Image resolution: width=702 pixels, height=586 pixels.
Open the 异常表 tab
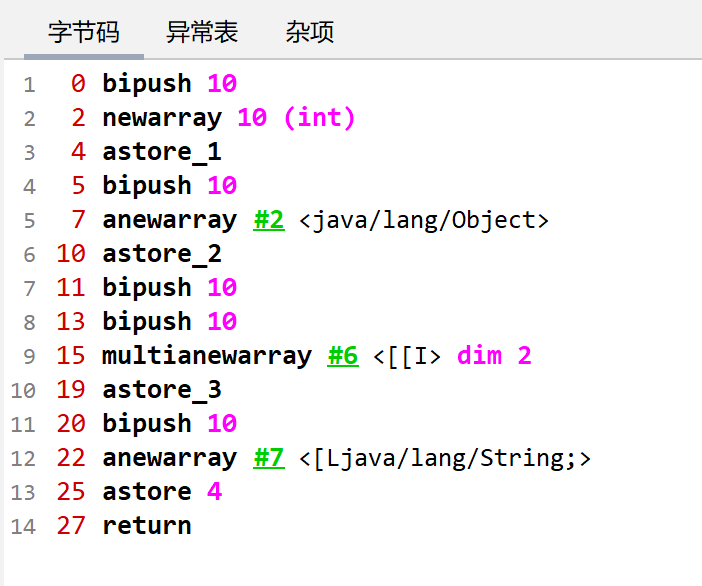click(202, 33)
